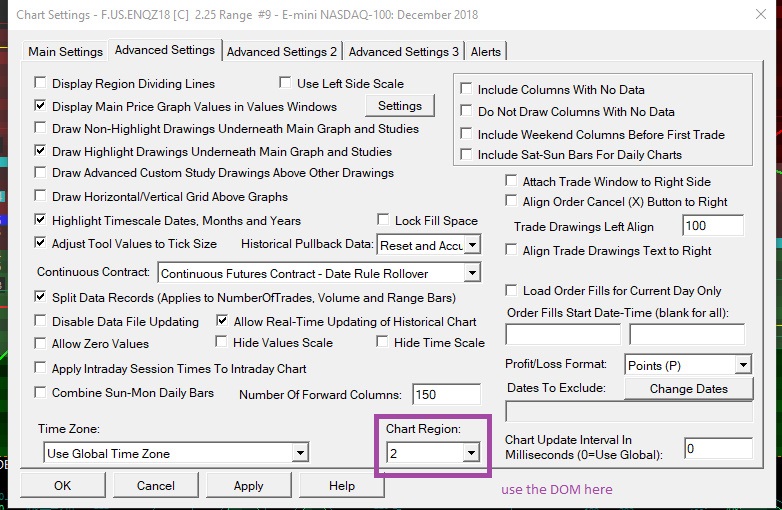Click the Trade Drawings Left Align field
The width and height of the screenshot is (782, 510).
pyautogui.click(x=713, y=226)
